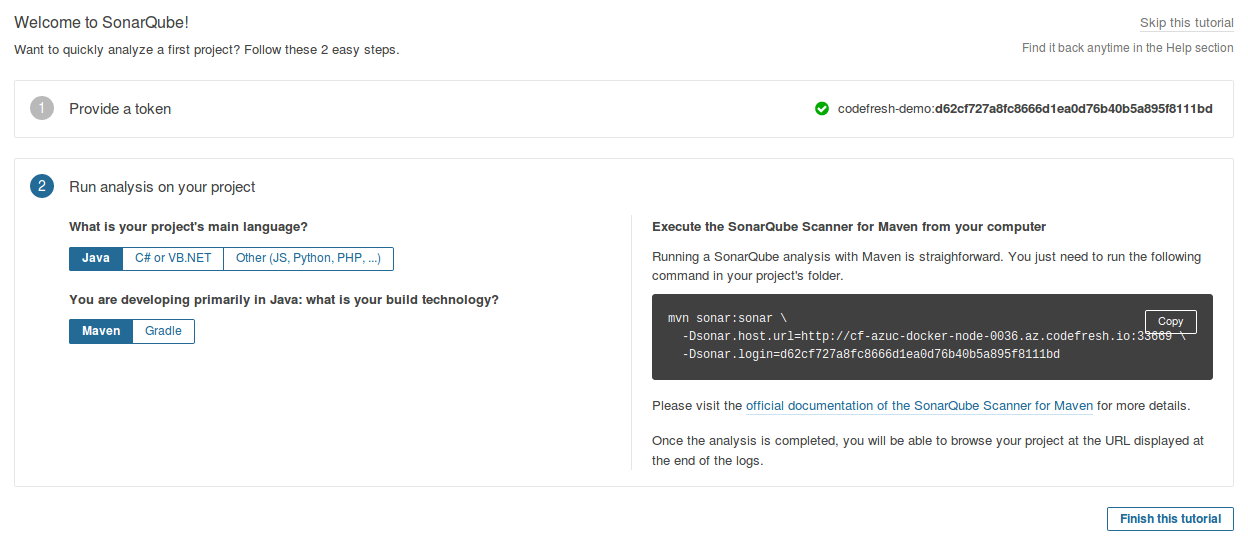Skip this tutorial link
This screenshot has width=1248, height=542.
coord(1187,23)
